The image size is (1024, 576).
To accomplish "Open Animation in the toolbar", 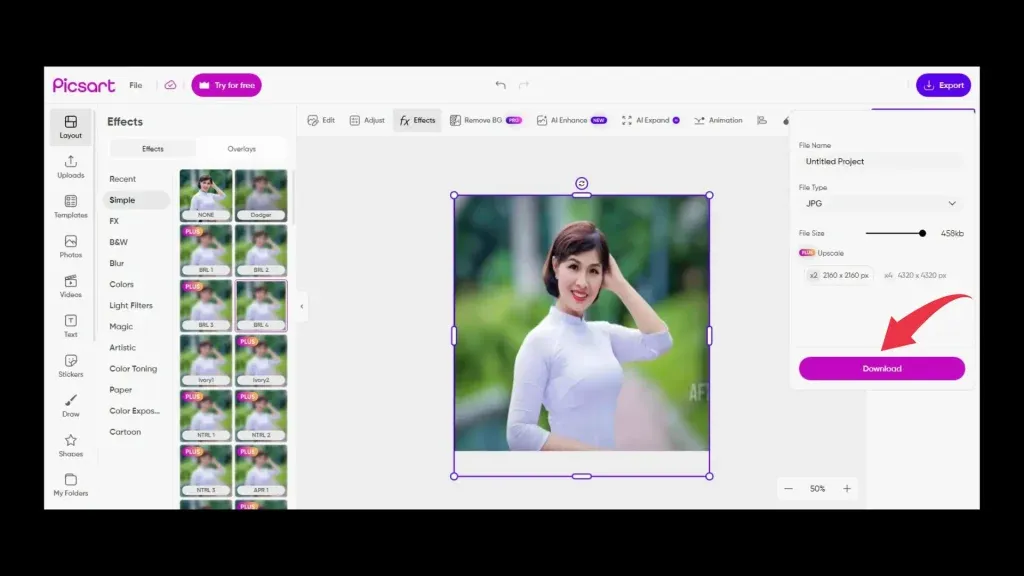I will click(x=718, y=120).
